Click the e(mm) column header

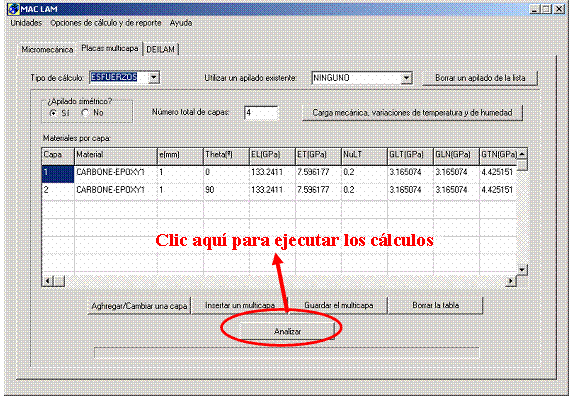click(x=180, y=155)
